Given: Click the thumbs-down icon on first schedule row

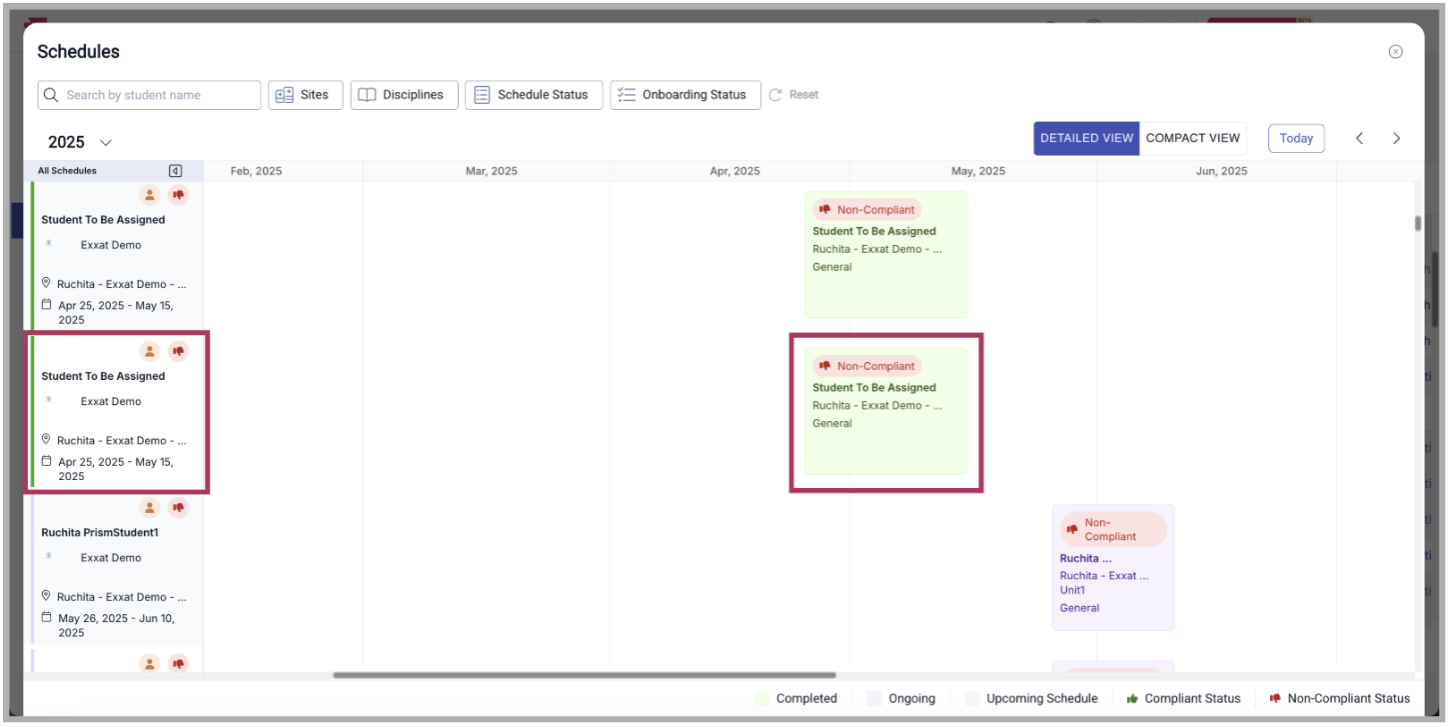Looking at the screenshot, I should tap(178, 195).
